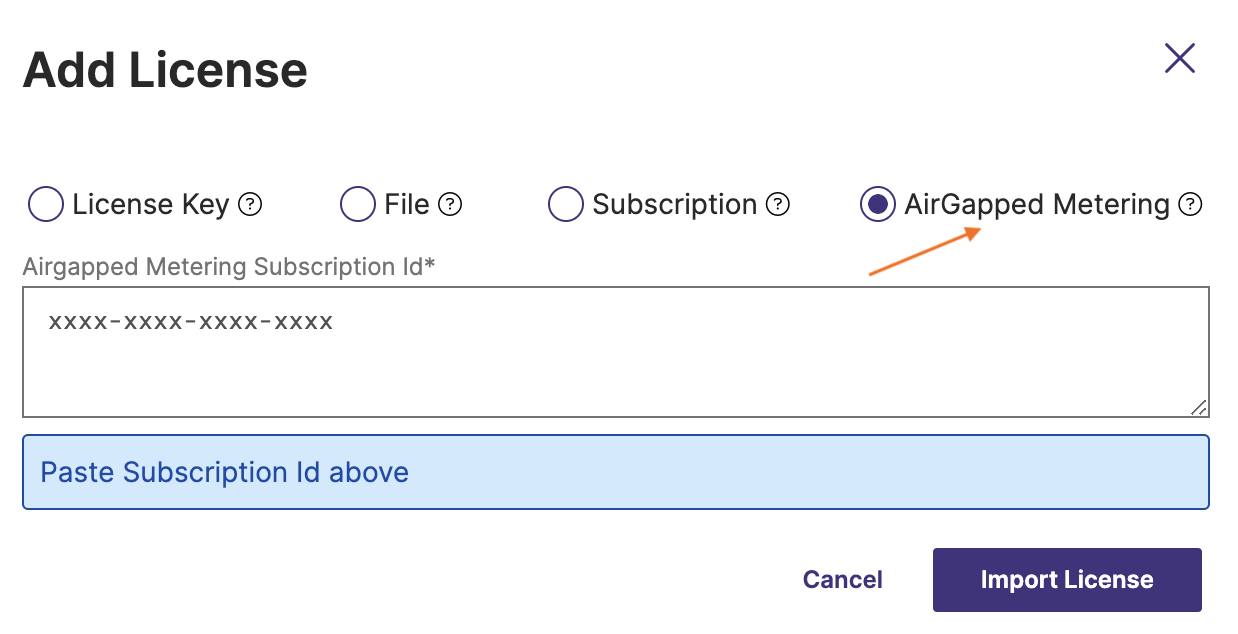This screenshot has height=634, width=1238.
Task: Click the License Key label text
Action: [x=151, y=205]
